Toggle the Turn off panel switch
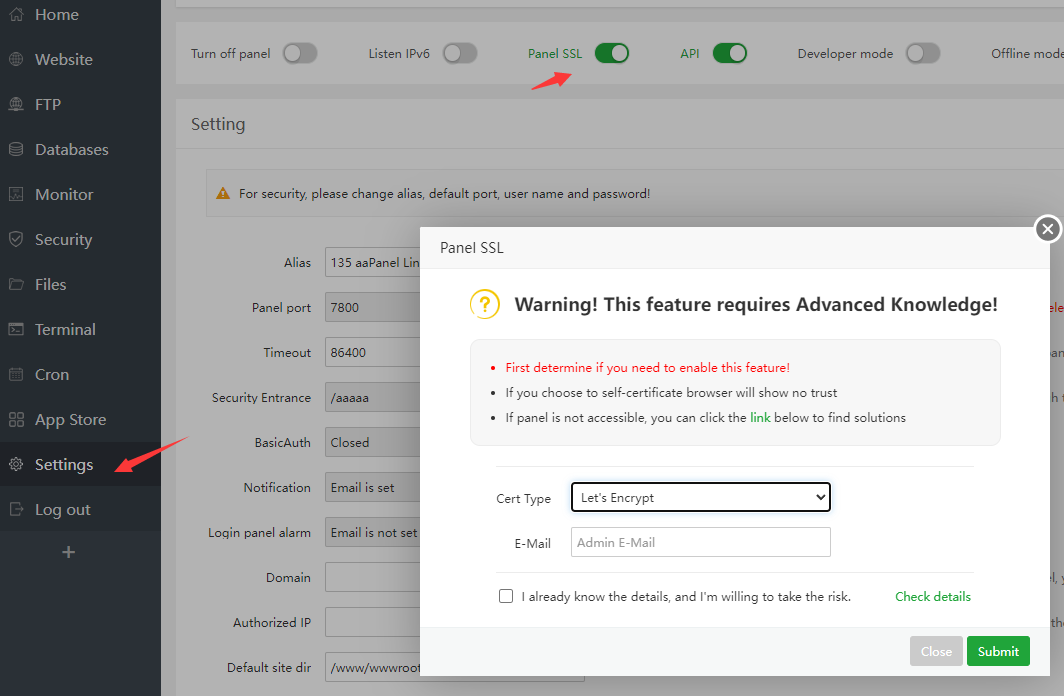This screenshot has width=1064, height=696. [300, 54]
